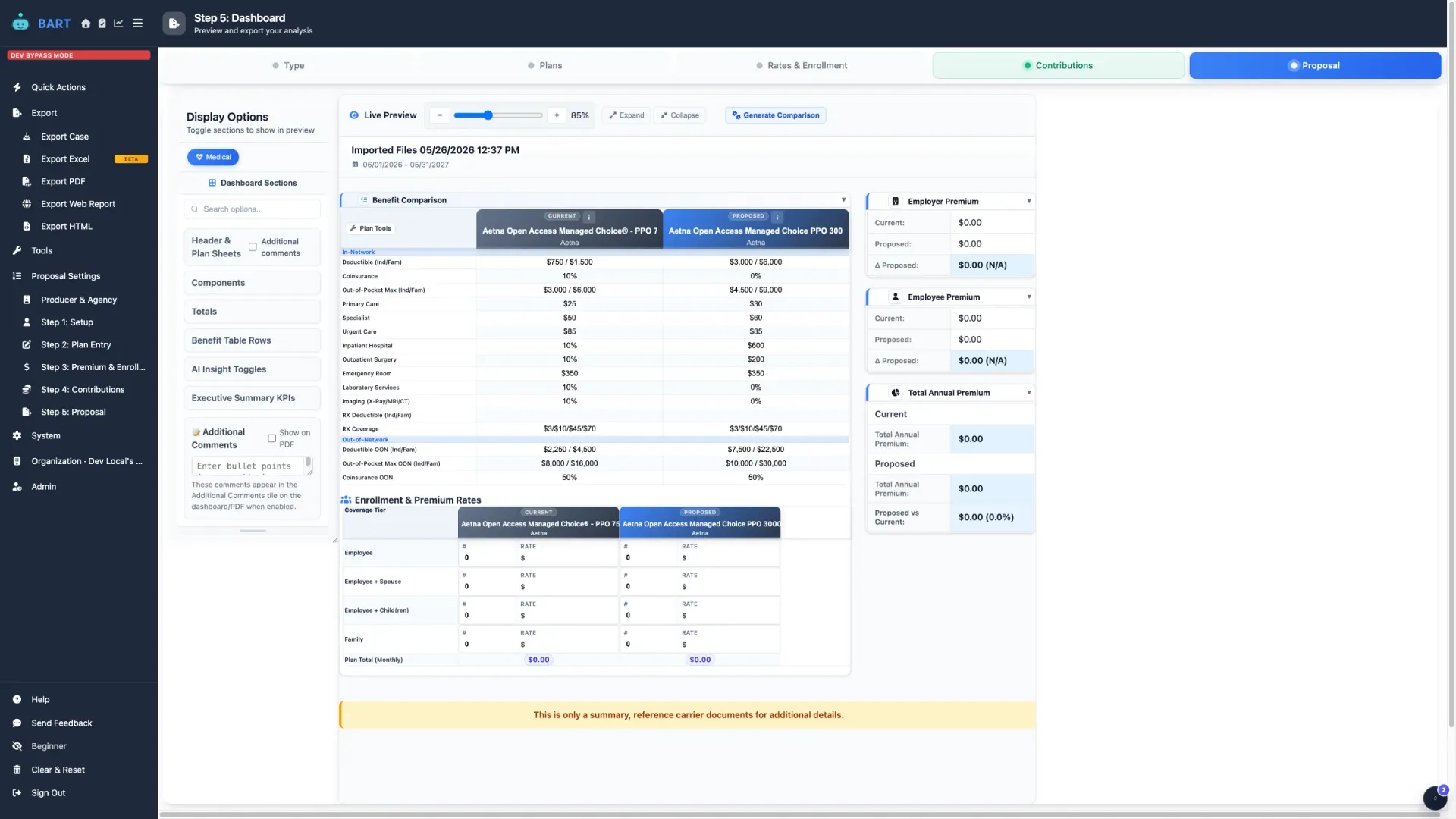Open the three-dot menu on Proposed plan
Screen dimensions: 1456x819
[777, 217]
